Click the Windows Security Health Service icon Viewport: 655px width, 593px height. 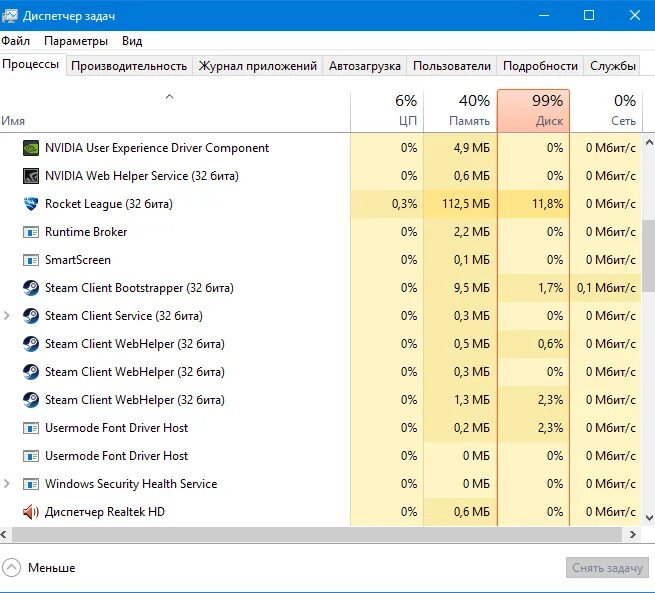(x=31, y=484)
